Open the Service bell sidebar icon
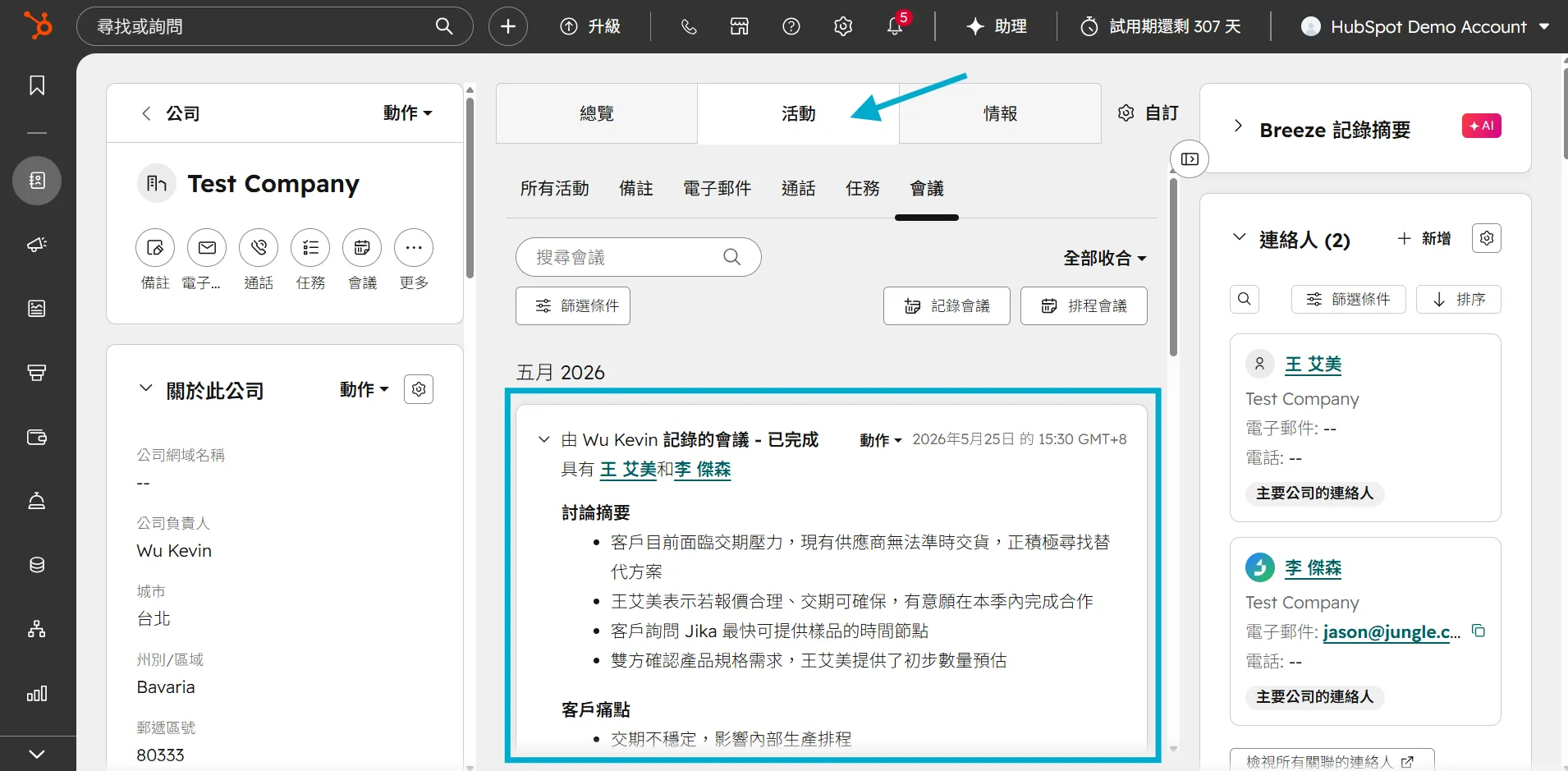The height and width of the screenshot is (771, 1568). point(37,501)
